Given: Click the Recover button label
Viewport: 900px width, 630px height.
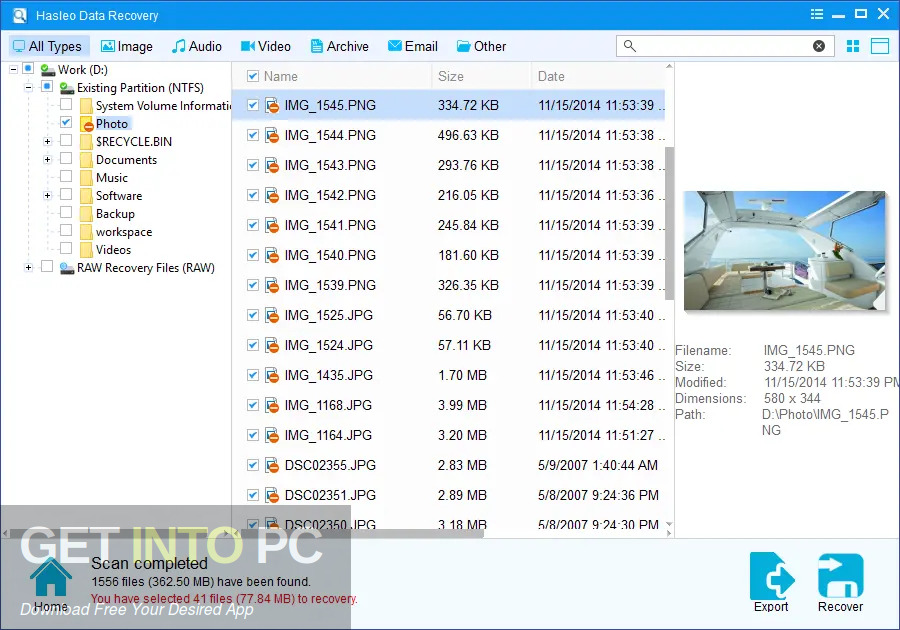Looking at the screenshot, I should pos(841,606).
